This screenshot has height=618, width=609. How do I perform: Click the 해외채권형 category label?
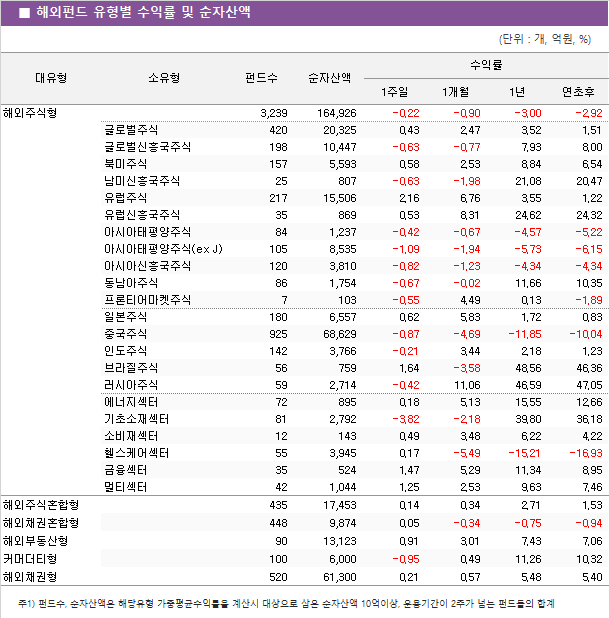[x=31, y=577]
